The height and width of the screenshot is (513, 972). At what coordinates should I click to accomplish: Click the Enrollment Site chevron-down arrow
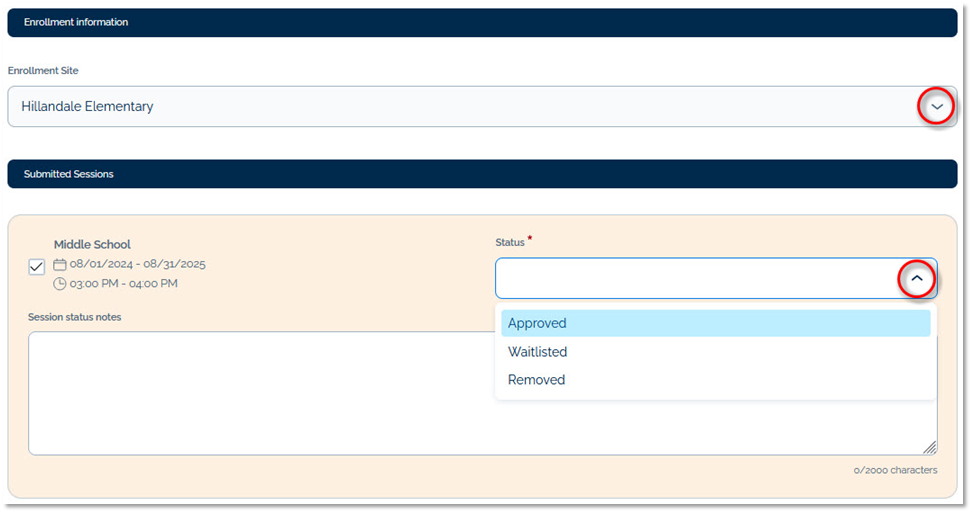(937, 107)
